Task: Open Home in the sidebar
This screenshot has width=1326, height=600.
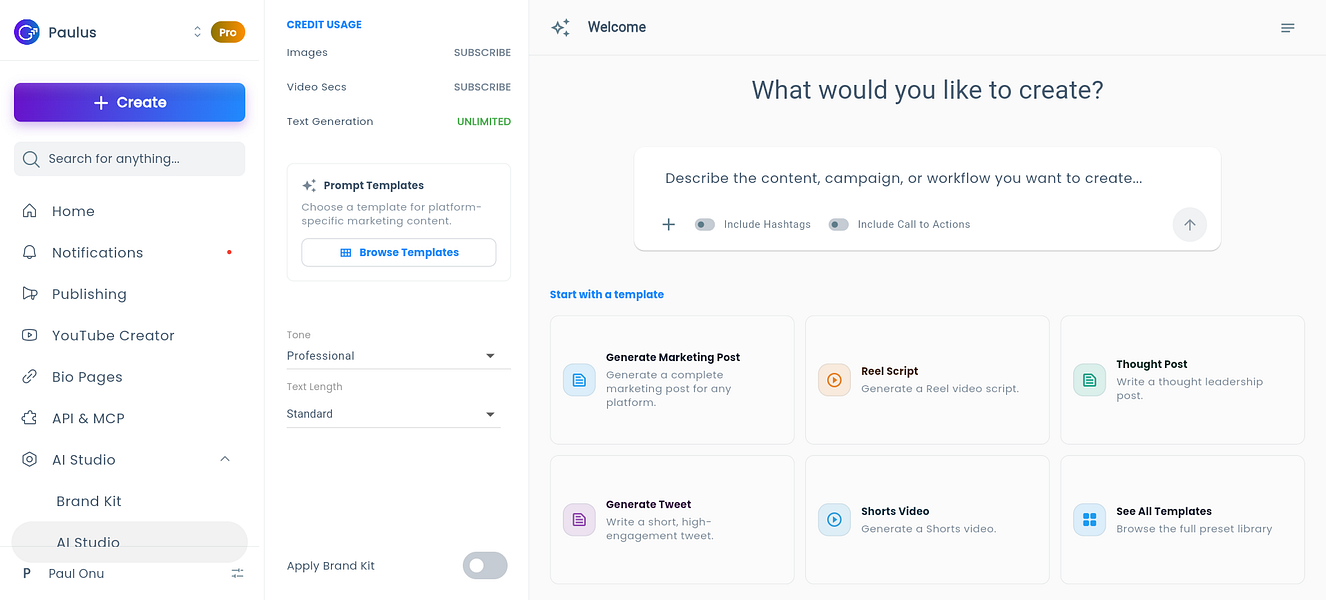Action: click(130, 211)
